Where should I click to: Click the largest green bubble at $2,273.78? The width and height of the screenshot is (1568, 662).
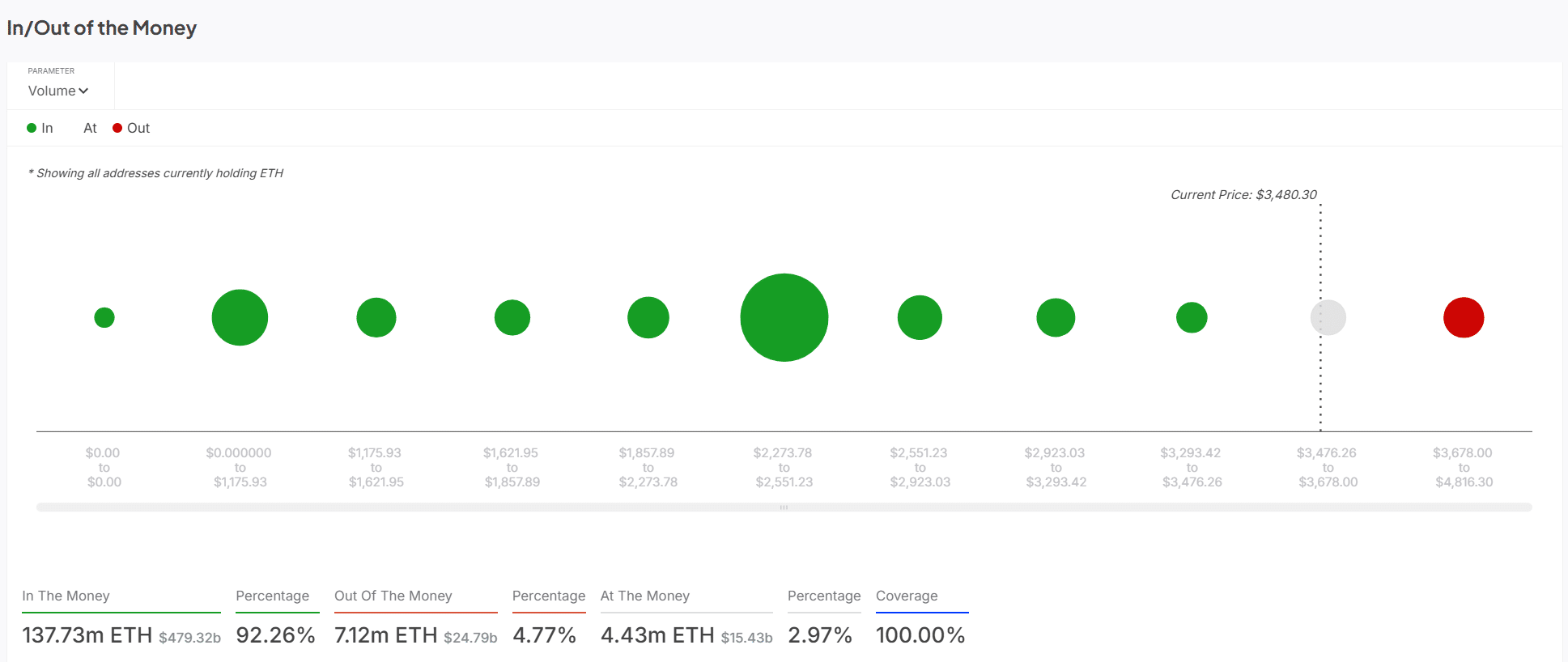[784, 317]
